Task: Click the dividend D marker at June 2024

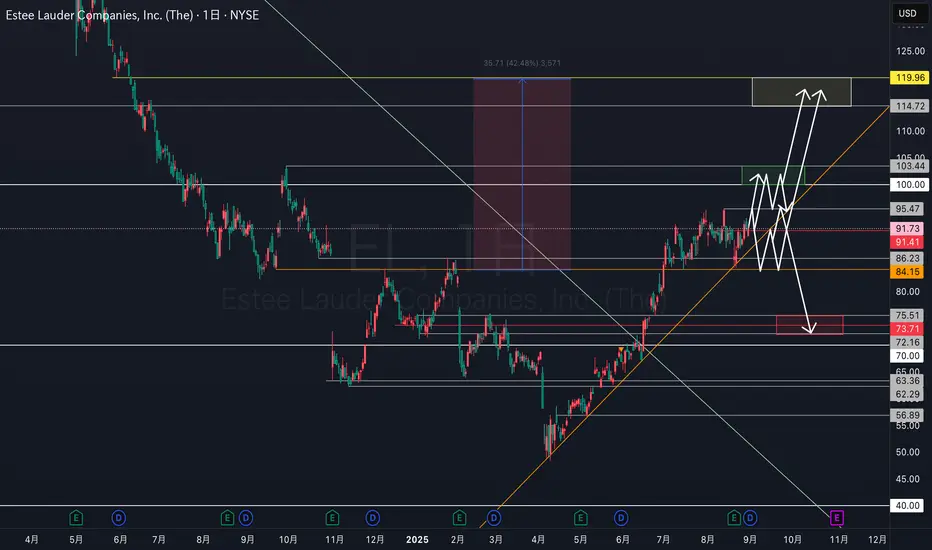Action: [119, 518]
